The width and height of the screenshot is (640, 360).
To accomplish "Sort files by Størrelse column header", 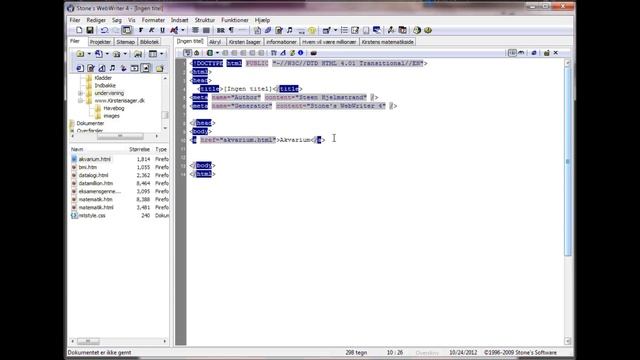I will pyautogui.click(x=140, y=149).
